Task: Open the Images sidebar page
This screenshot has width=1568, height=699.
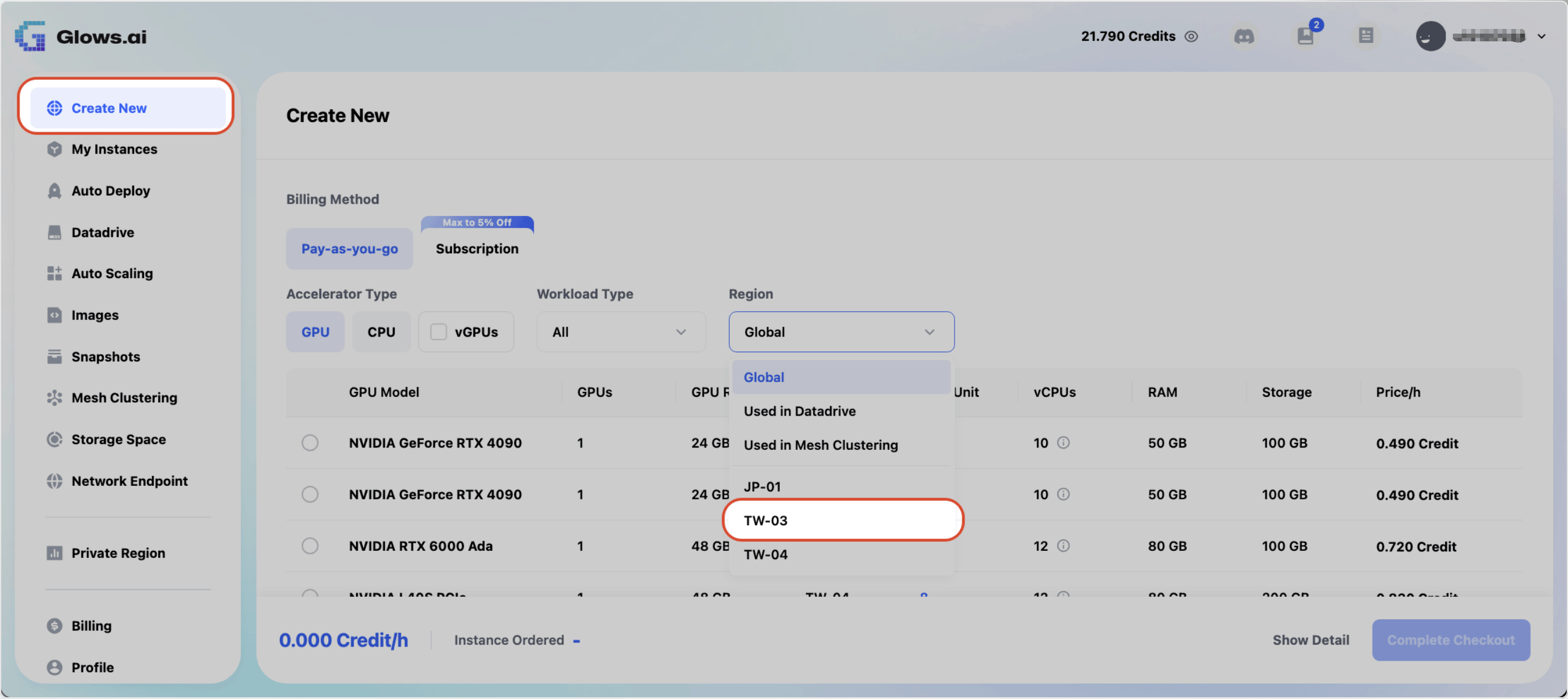Action: (95, 315)
